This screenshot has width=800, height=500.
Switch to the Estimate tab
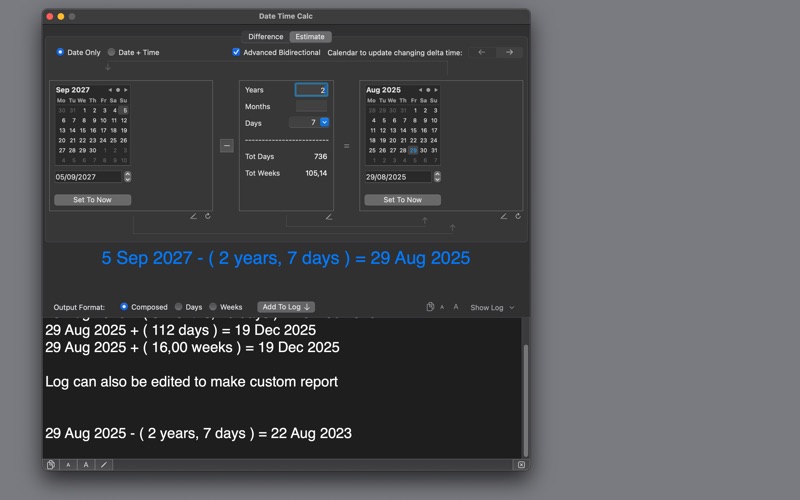pyautogui.click(x=310, y=37)
